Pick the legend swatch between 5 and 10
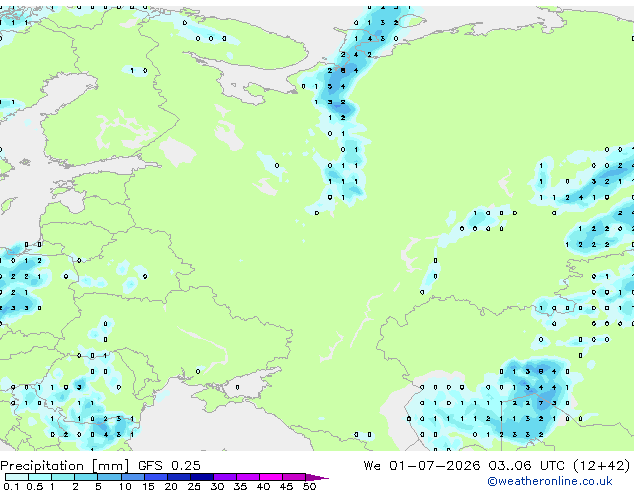Image resolution: width=634 pixels, height=490 pixels. [x=109, y=477]
